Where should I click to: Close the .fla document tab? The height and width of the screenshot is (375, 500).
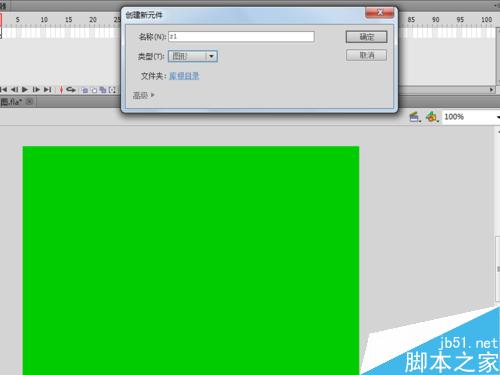coord(29,101)
